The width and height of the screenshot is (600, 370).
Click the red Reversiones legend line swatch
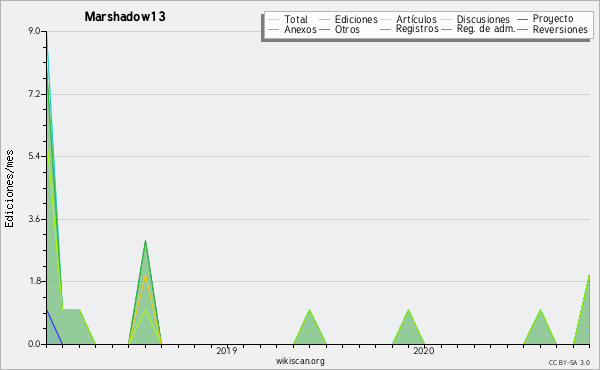522,29
